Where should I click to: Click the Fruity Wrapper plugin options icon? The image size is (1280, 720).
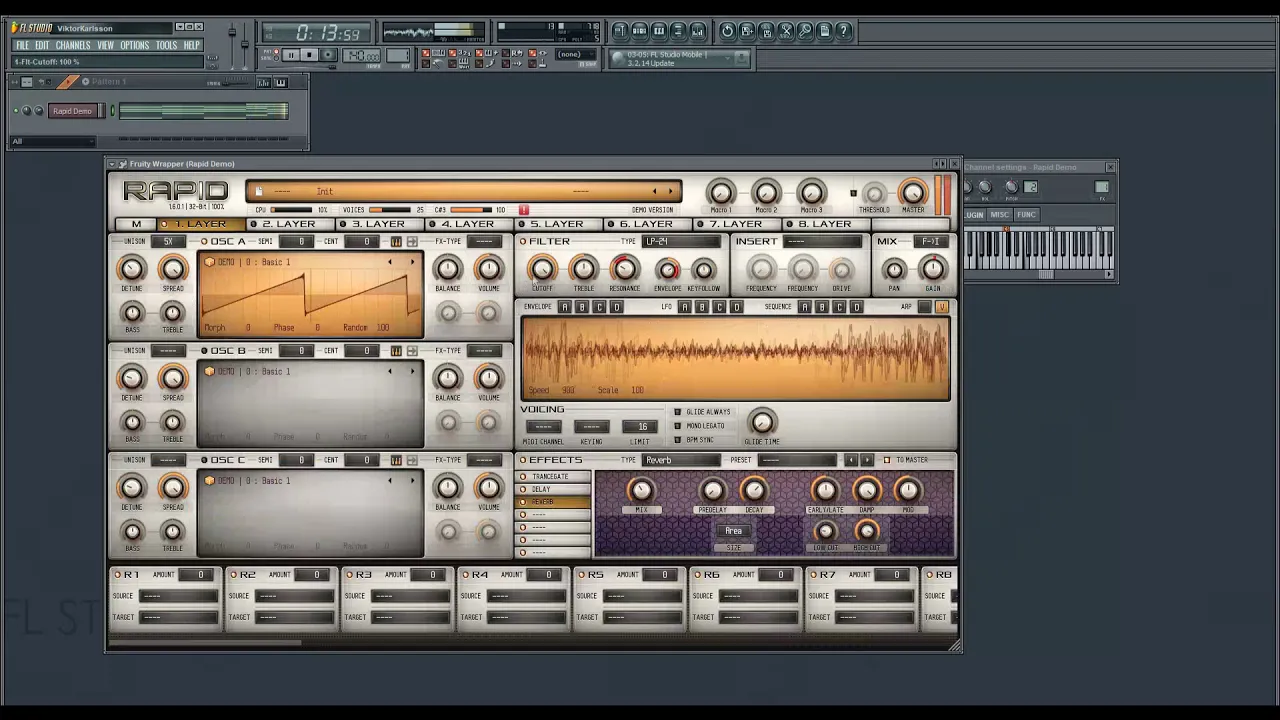click(121, 164)
